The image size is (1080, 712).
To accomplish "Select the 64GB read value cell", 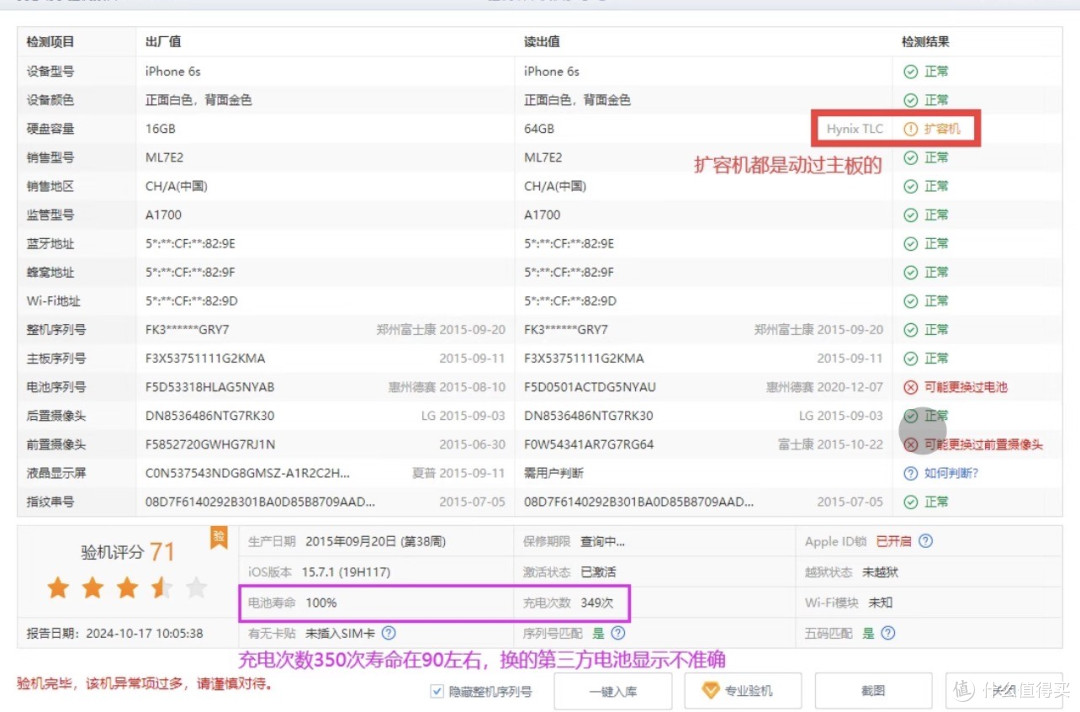I will click(539, 129).
